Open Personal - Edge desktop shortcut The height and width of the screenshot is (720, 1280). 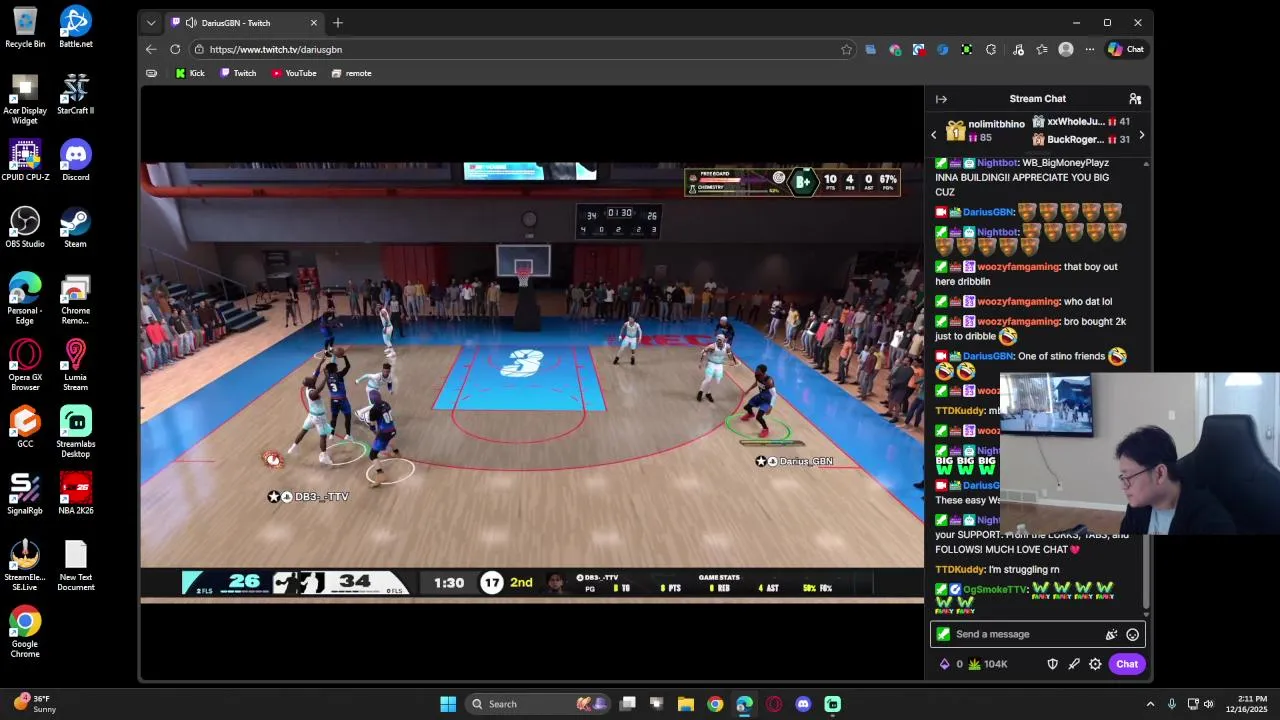click(25, 299)
